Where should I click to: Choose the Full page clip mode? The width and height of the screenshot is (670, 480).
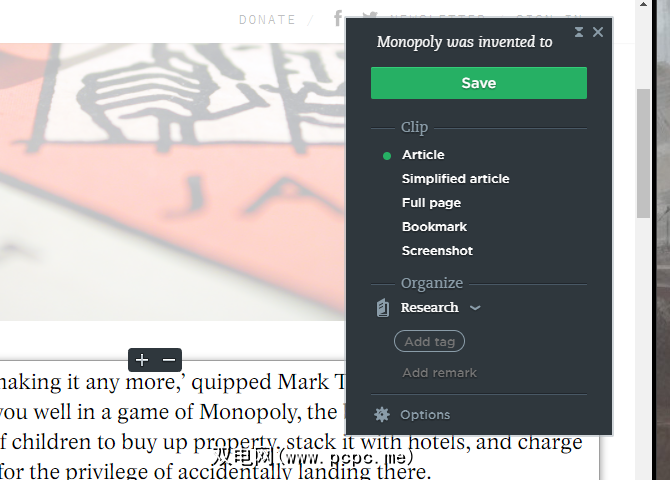click(x=431, y=203)
